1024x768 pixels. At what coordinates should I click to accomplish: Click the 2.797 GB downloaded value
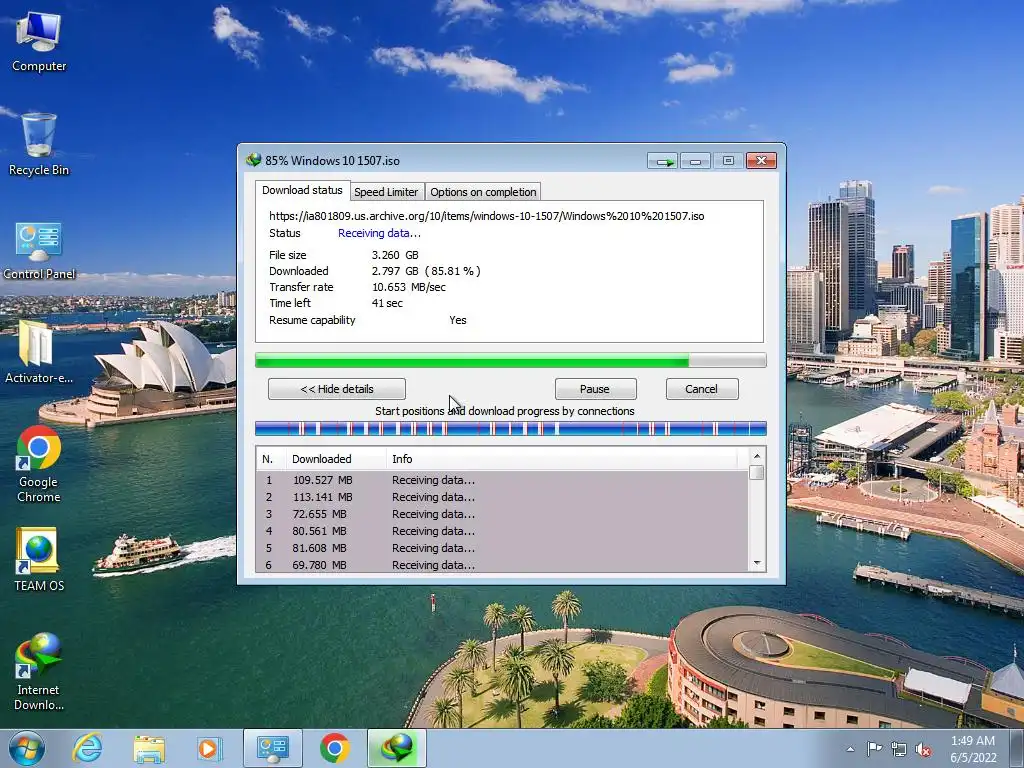point(426,271)
